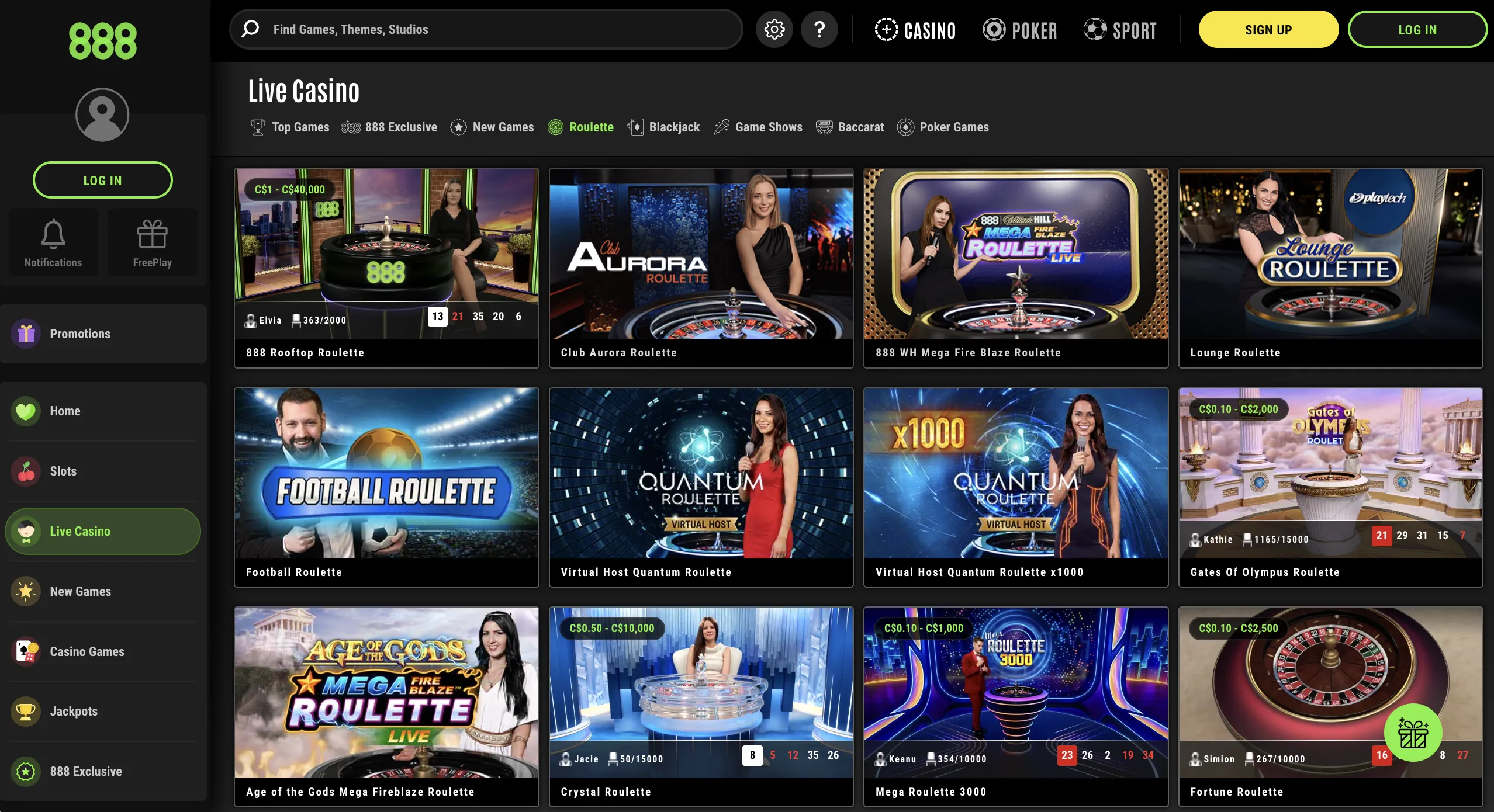
Task: Select the 888 Exclusive category tab
Action: pyautogui.click(x=389, y=127)
